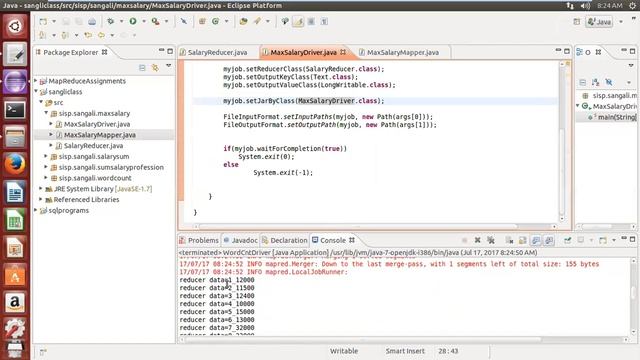Toggle Scroll Lock in Console
Image resolution: width=640 pixels, height=360 pixels.
(522, 240)
